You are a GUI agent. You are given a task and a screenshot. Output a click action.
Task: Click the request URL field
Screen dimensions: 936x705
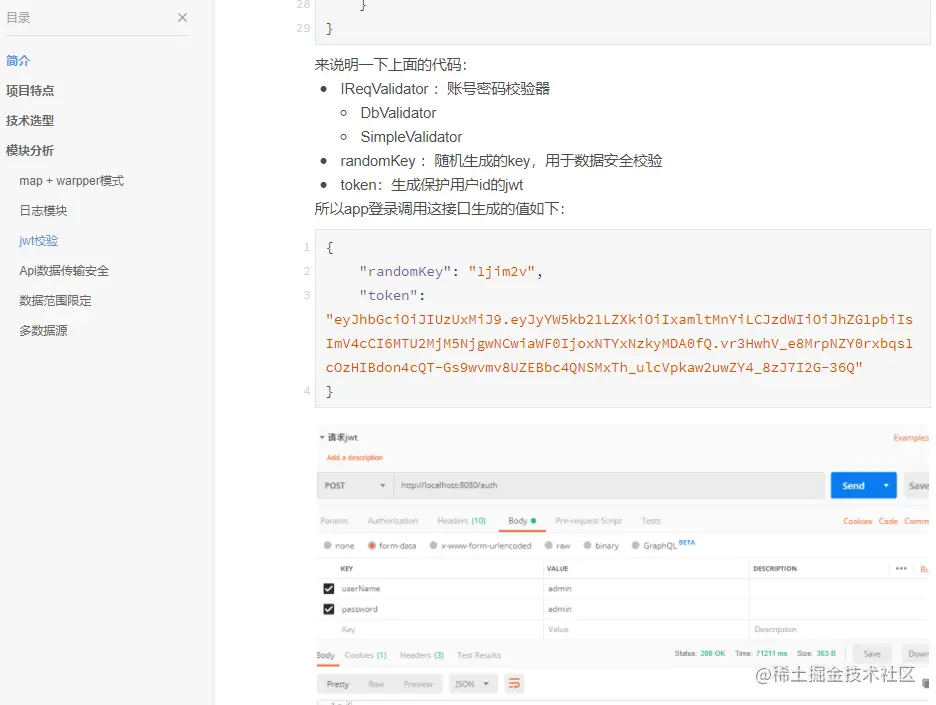coord(609,485)
